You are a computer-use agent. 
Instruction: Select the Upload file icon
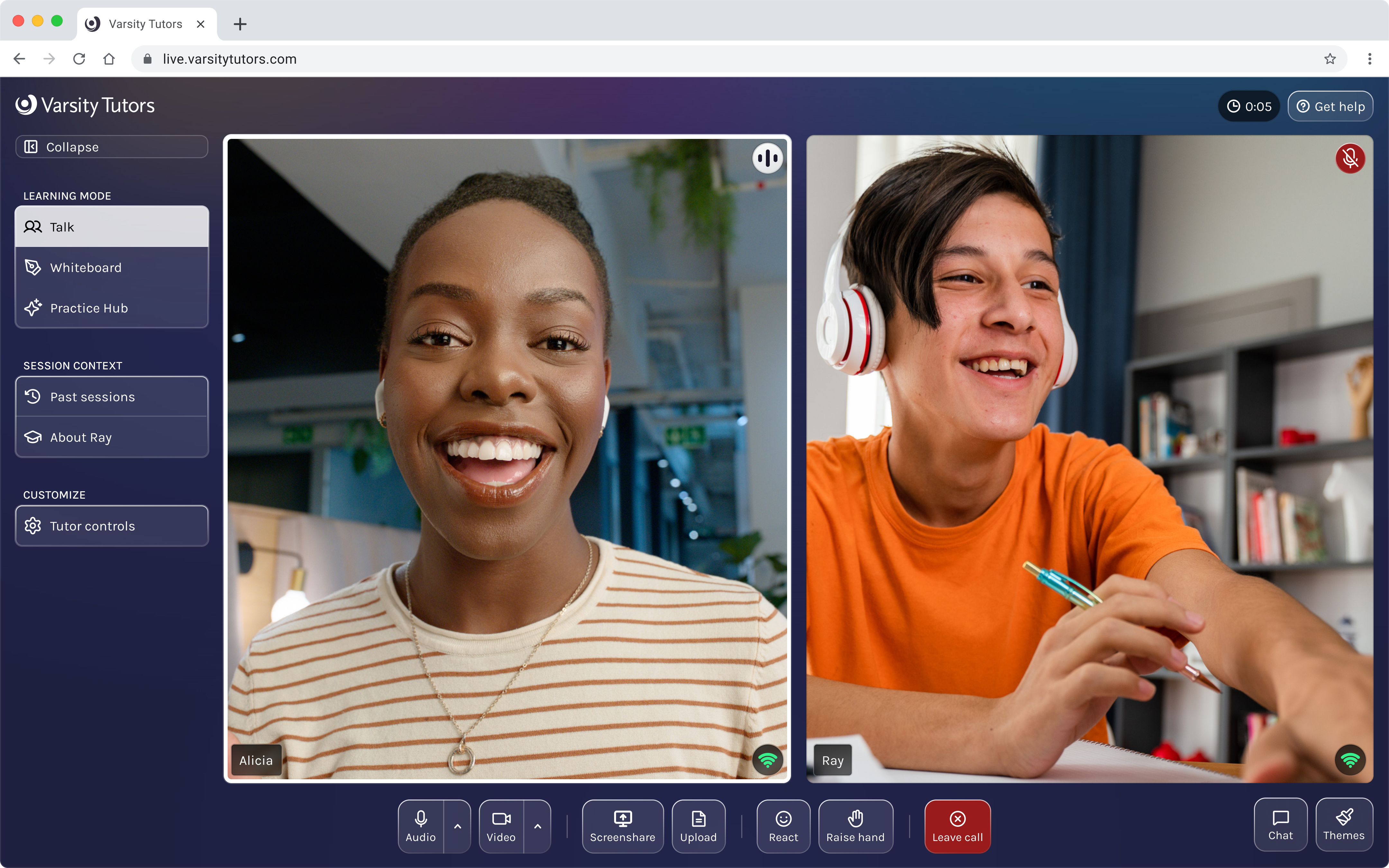click(x=698, y=826)
